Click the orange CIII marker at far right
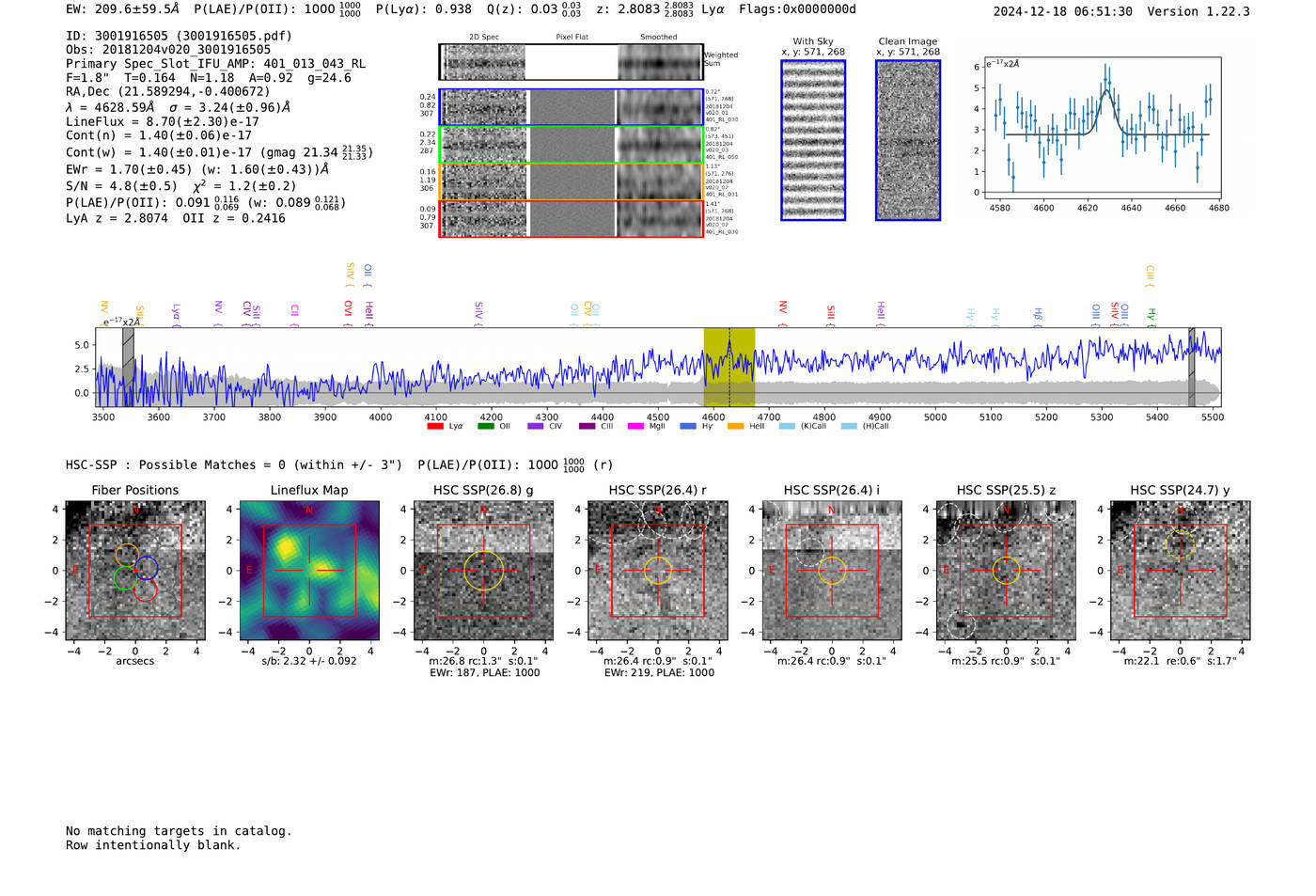 coord(1149,276)
